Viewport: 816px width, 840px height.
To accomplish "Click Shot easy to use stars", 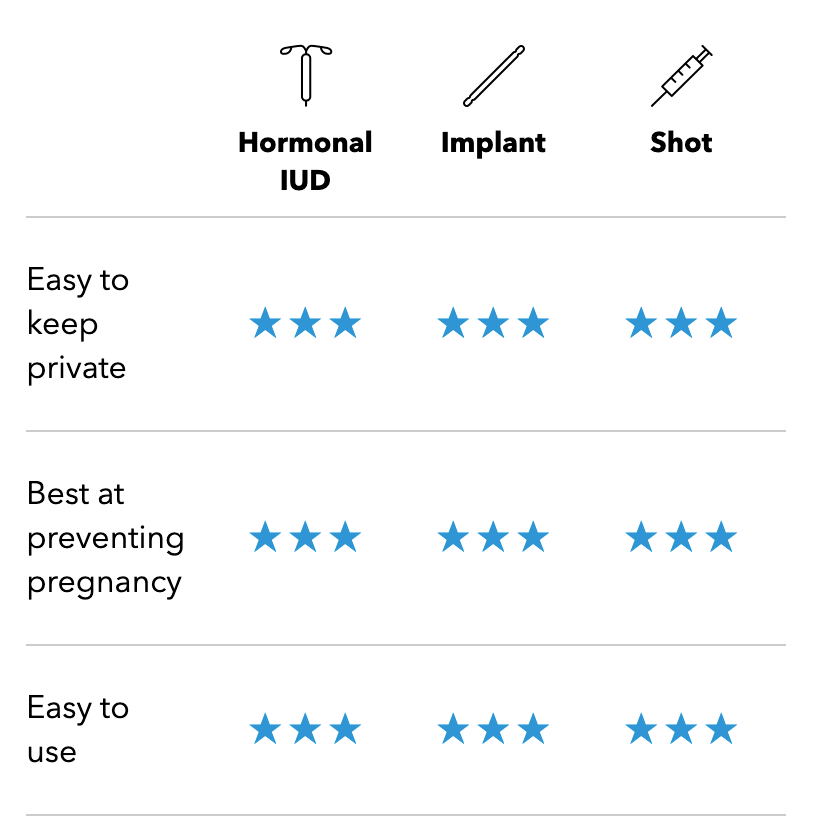I will [x=682, y=729].
